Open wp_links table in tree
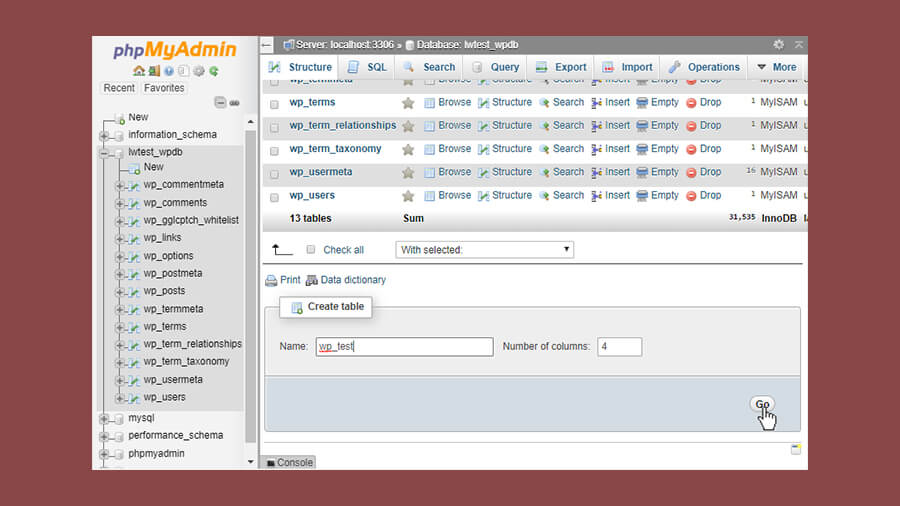The height and width of the screenshot is (506, 900). click(x=162, y=238)
